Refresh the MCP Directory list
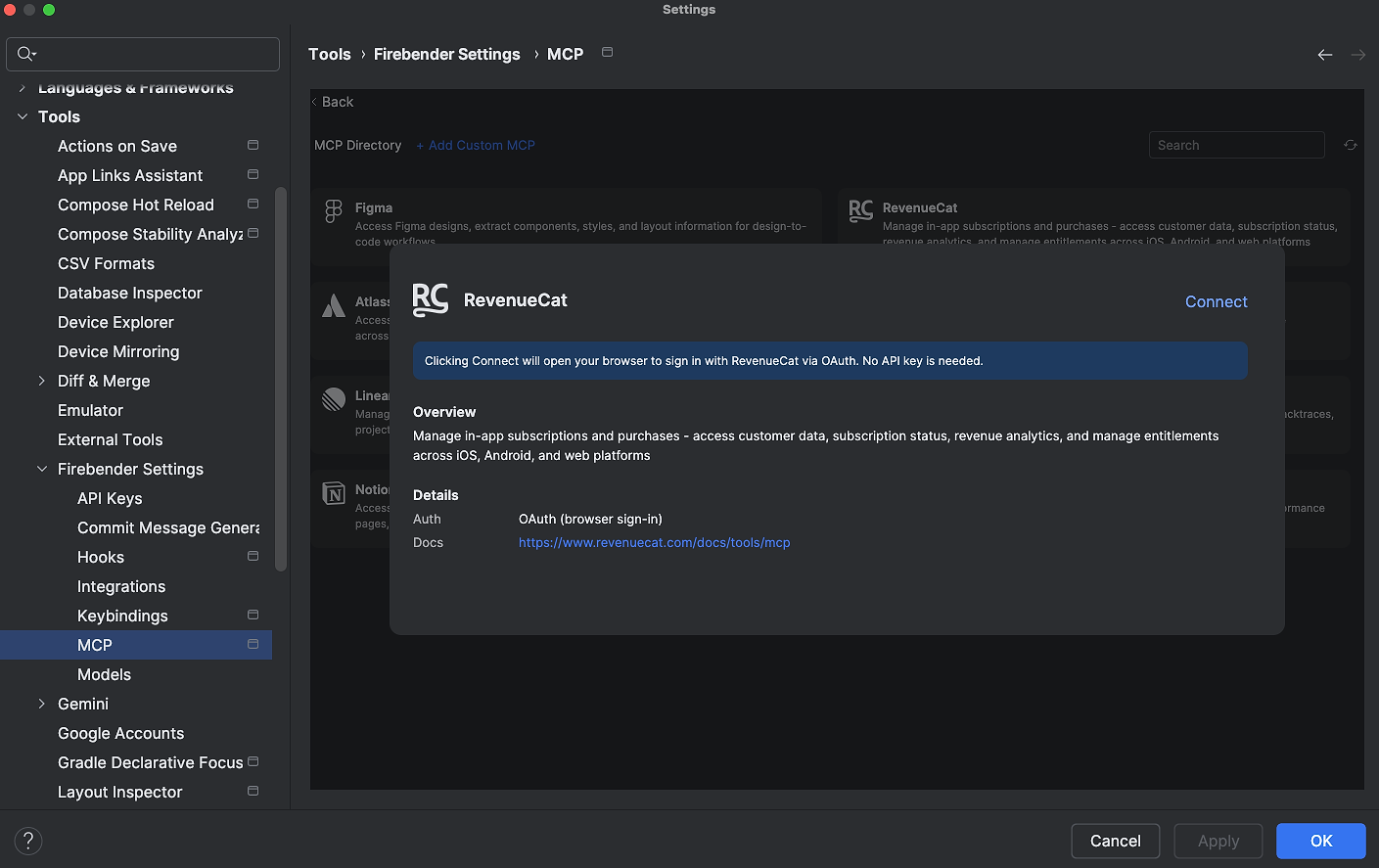The height and width of the screenshot is (868, 1379). (1351, 145)
